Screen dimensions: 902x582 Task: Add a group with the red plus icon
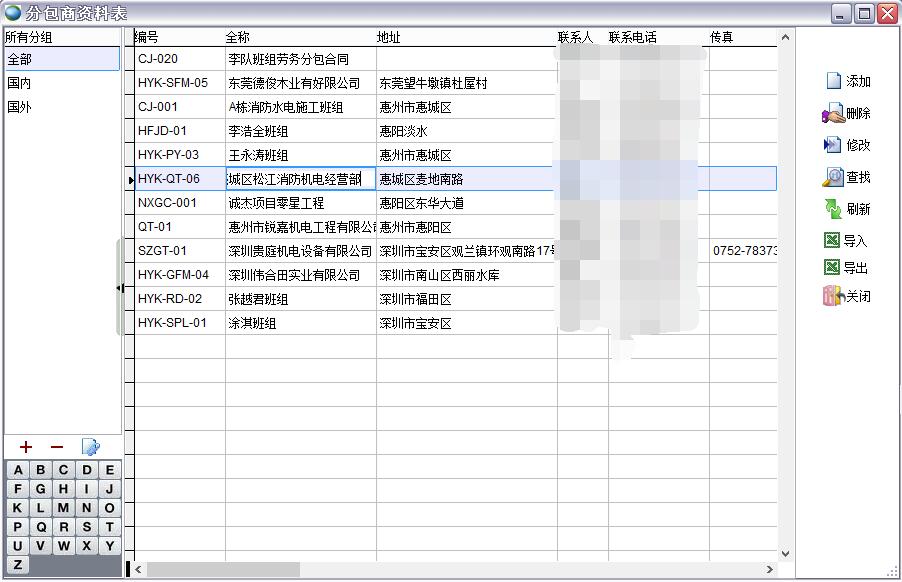[26, 447]
